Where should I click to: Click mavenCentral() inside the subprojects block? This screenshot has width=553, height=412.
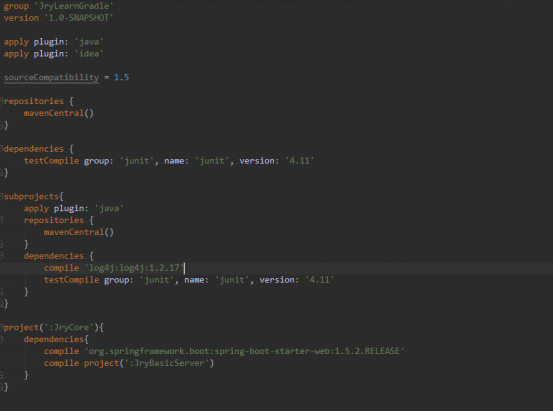pyautogui.click(x=79, y=232)
